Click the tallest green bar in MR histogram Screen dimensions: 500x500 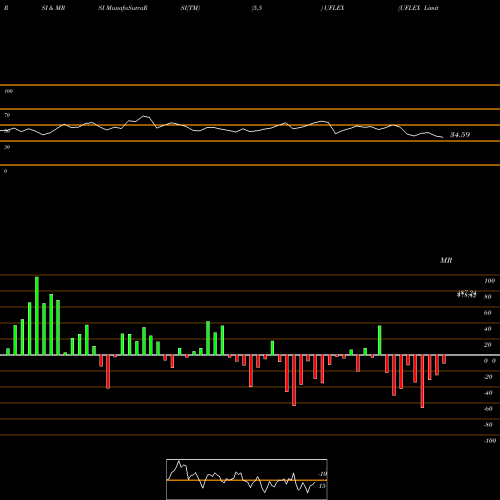tap(37, 316)
